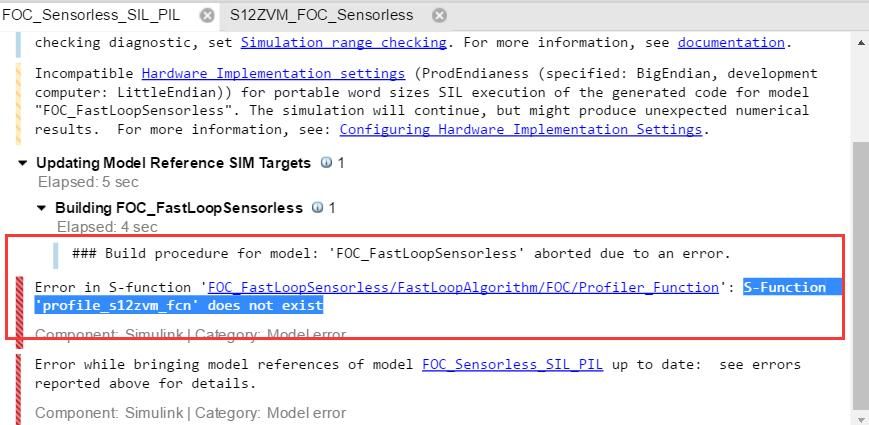
Task: Click orange warning marker beside Incompatible Hardware message
Action: click(x=18, y=101)
